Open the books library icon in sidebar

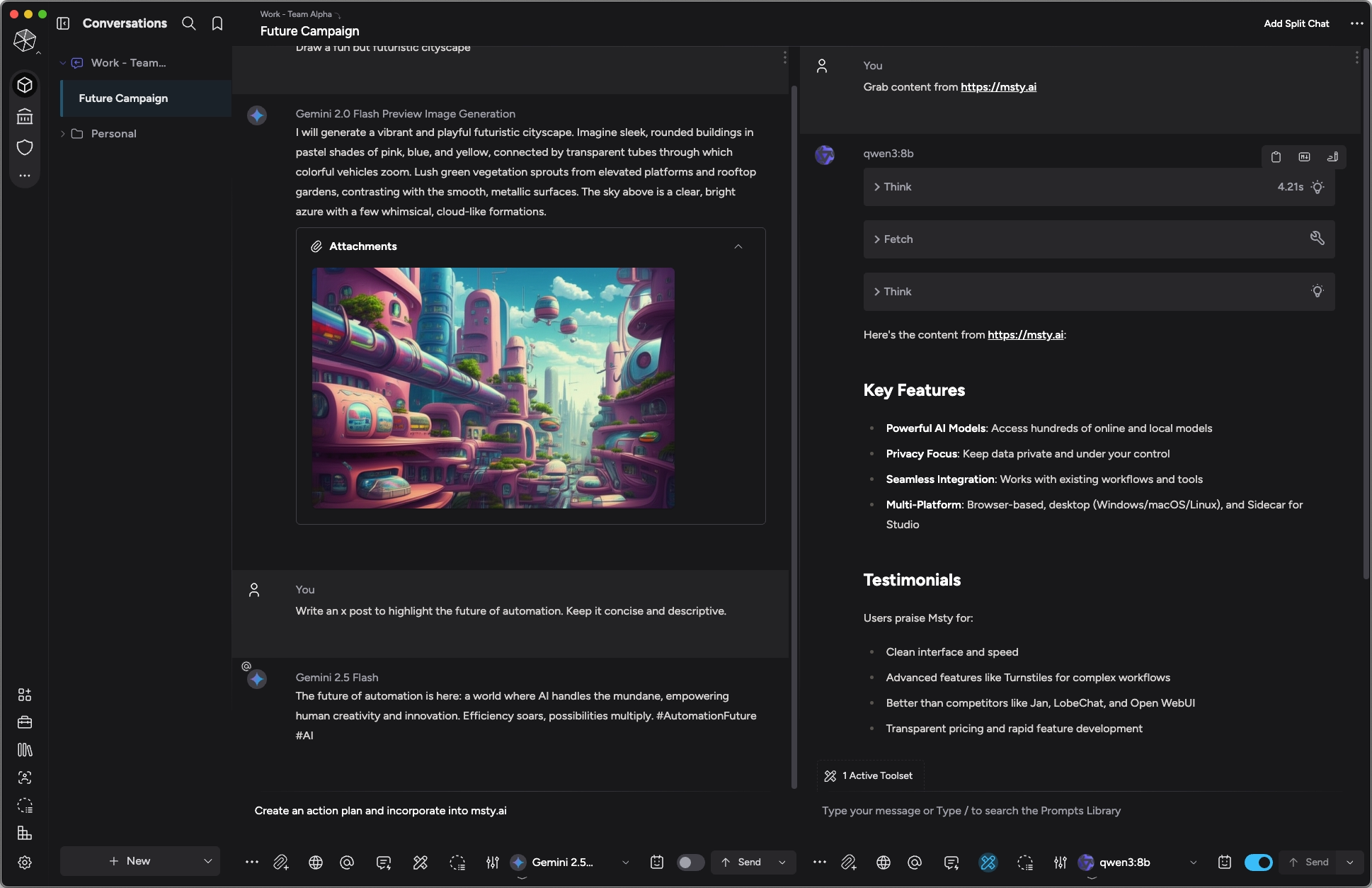(25, 750)
